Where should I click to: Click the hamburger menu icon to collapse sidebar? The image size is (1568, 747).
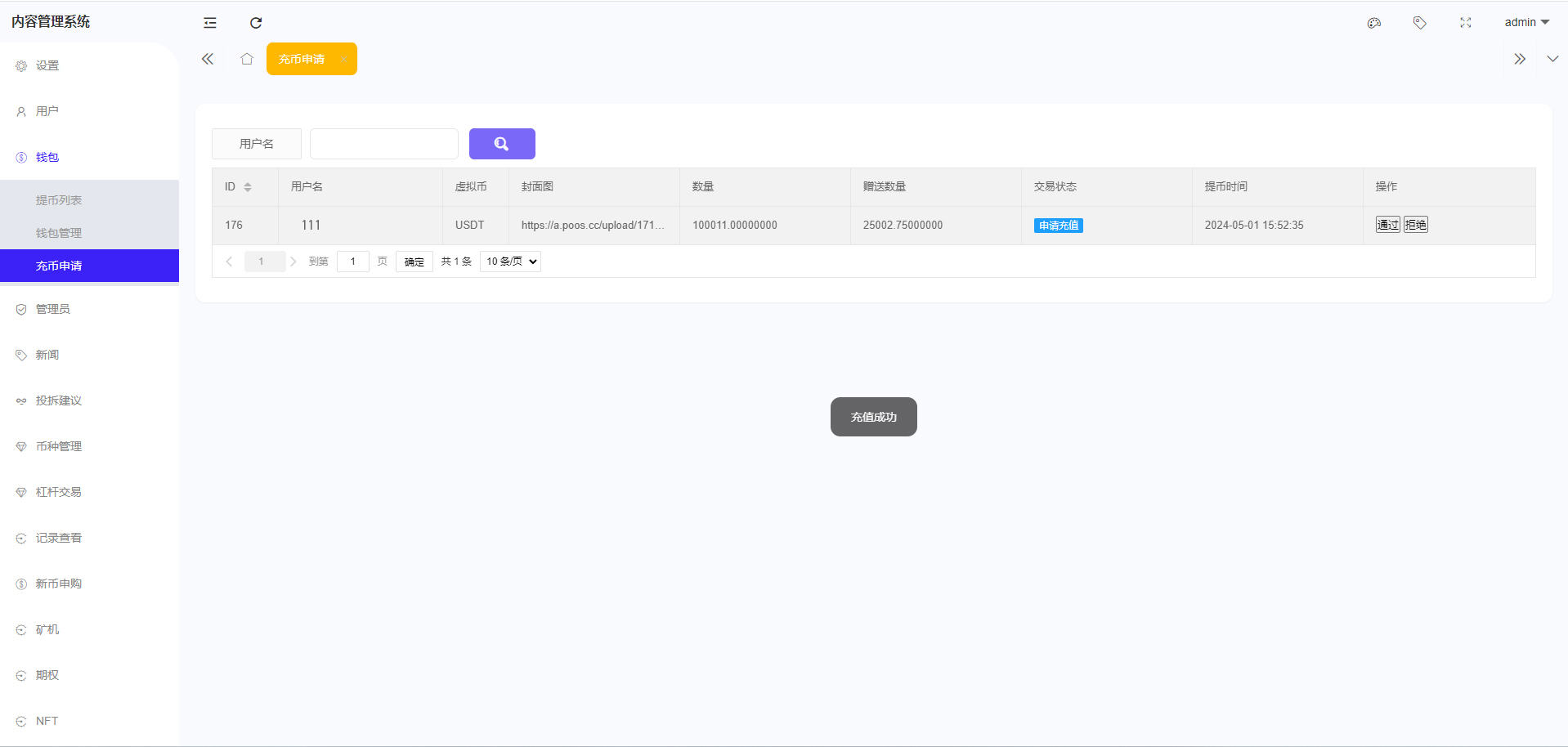pyautogui.click(x=210, y=23)
